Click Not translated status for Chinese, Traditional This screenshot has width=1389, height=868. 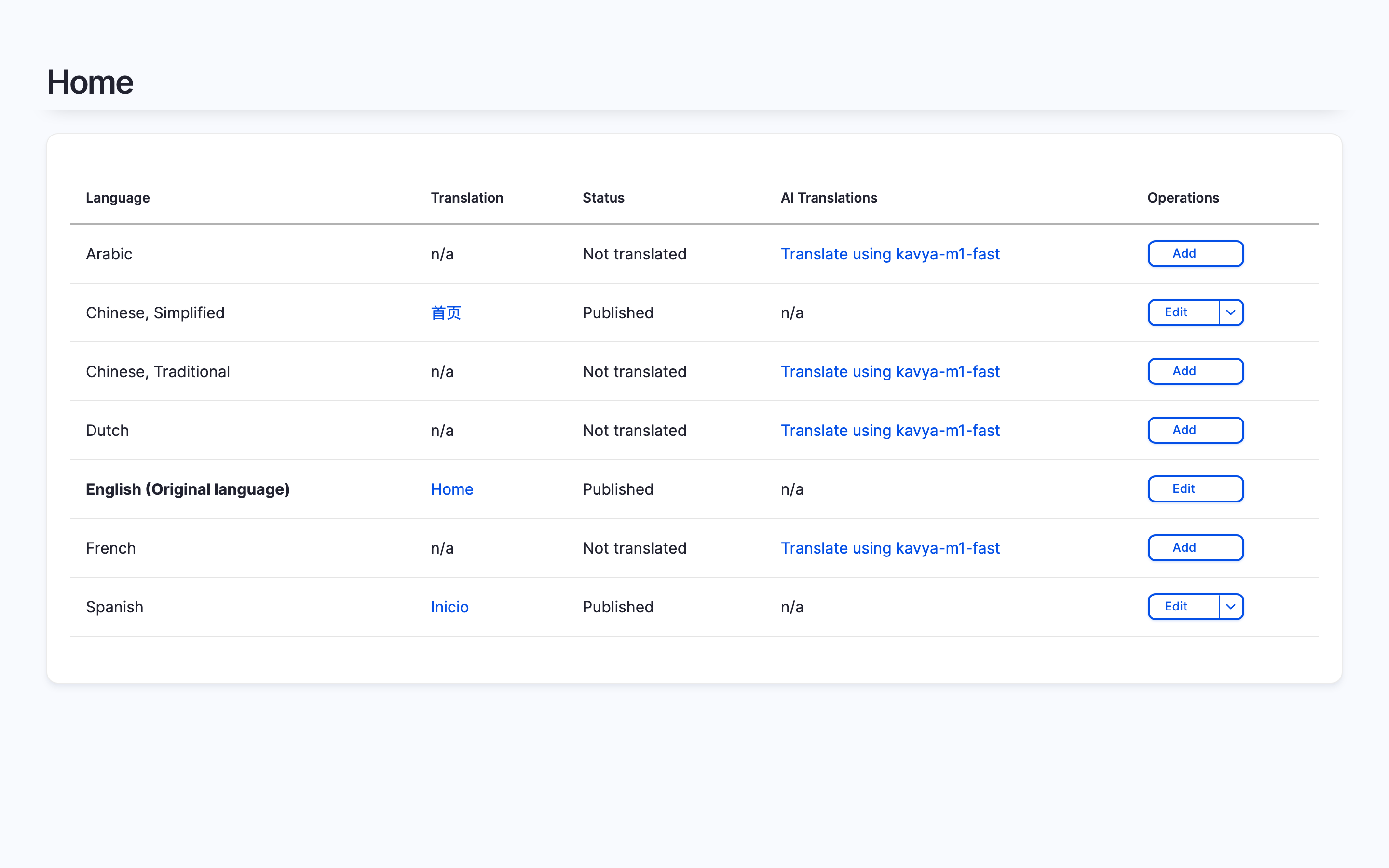point(634,371)
